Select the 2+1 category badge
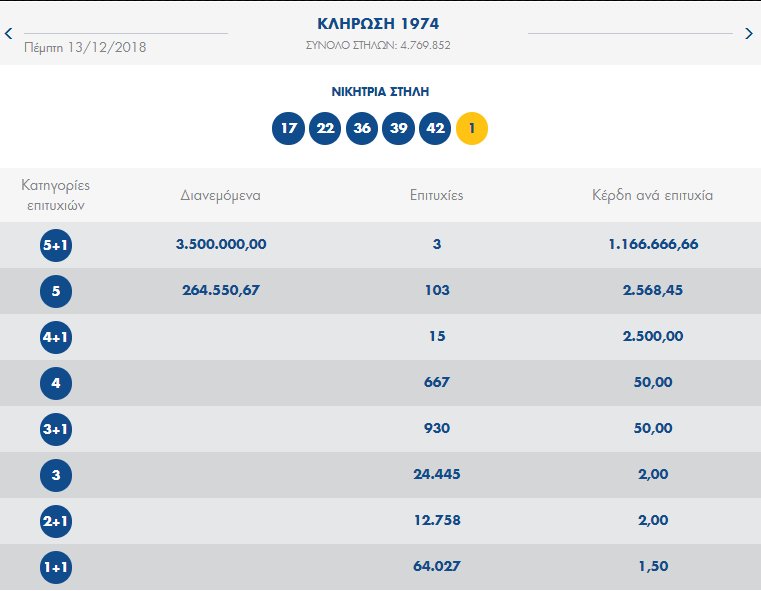The image size is (761, 591). point(56,522)
